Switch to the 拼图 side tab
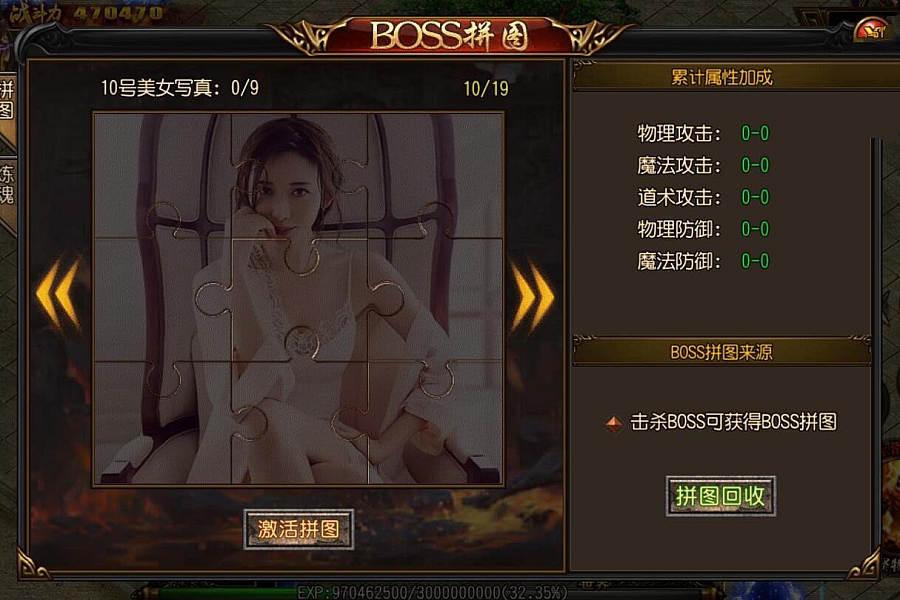This screenshot has width=900, height=600. pos(7,100)
